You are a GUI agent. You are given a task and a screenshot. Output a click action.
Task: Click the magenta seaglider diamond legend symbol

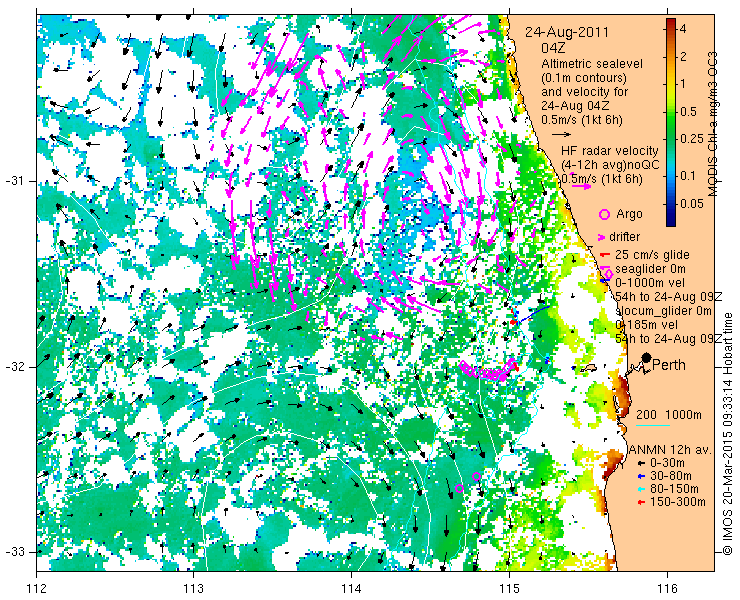[x=608, y=273]
